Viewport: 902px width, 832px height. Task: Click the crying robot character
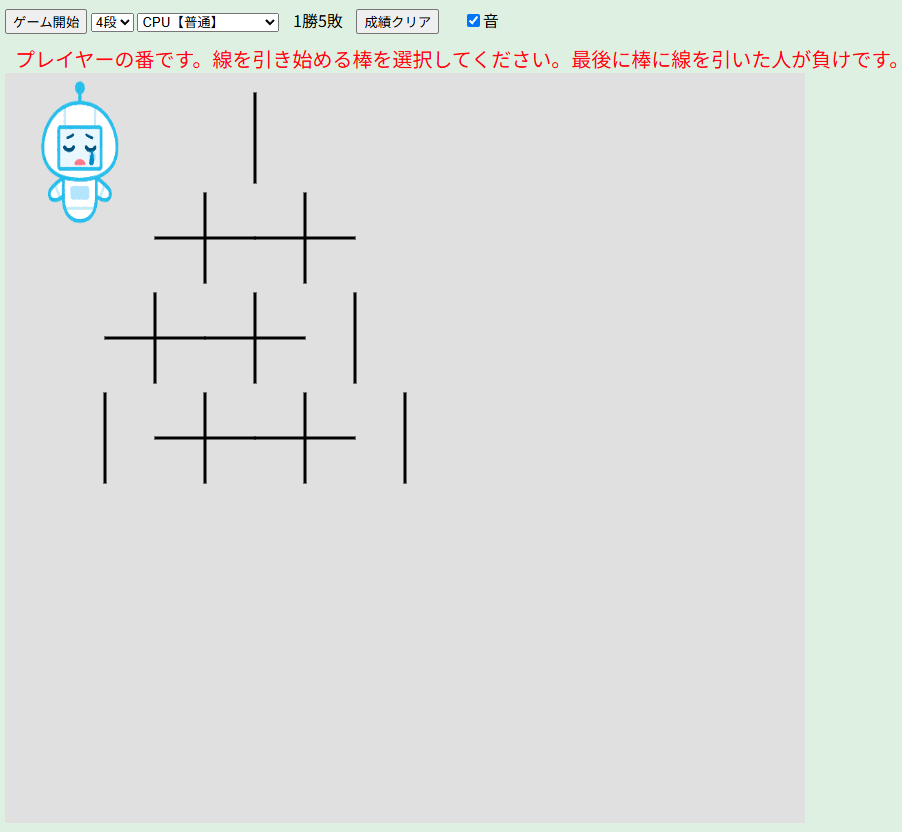[80, 152]
